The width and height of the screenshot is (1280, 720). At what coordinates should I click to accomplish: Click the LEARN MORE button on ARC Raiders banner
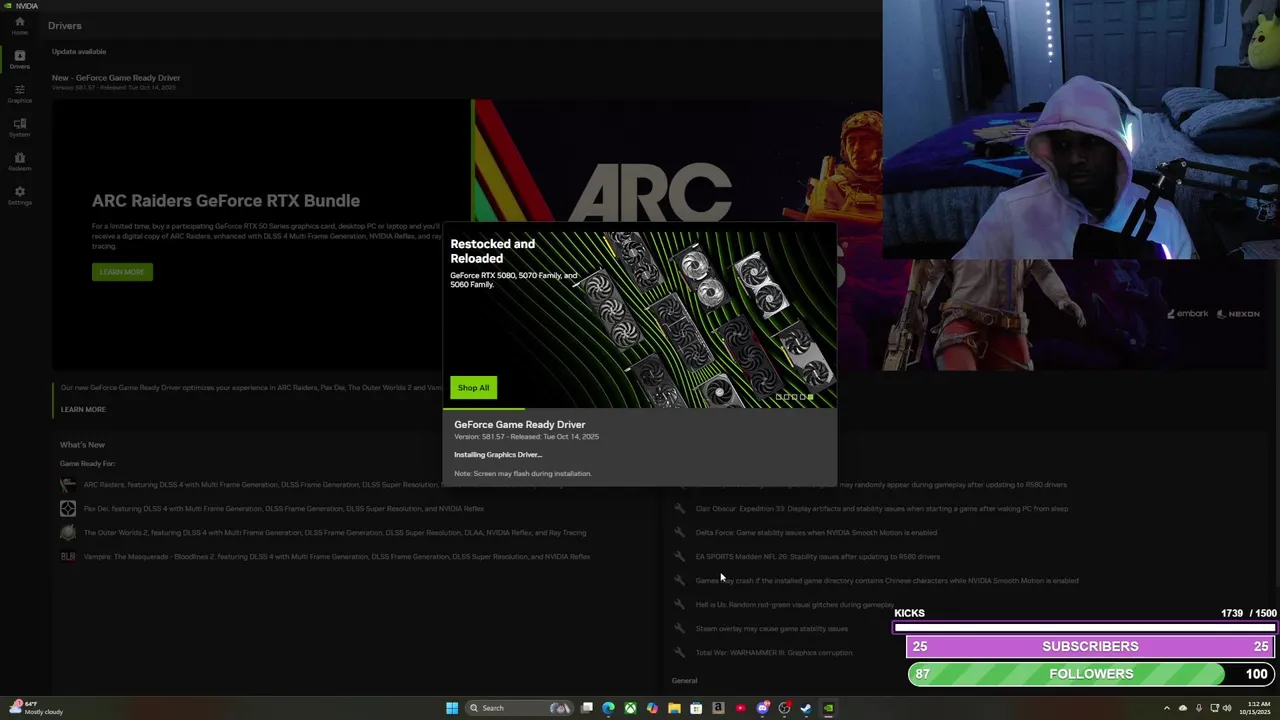pyautogui.click(x=122, y=272)
